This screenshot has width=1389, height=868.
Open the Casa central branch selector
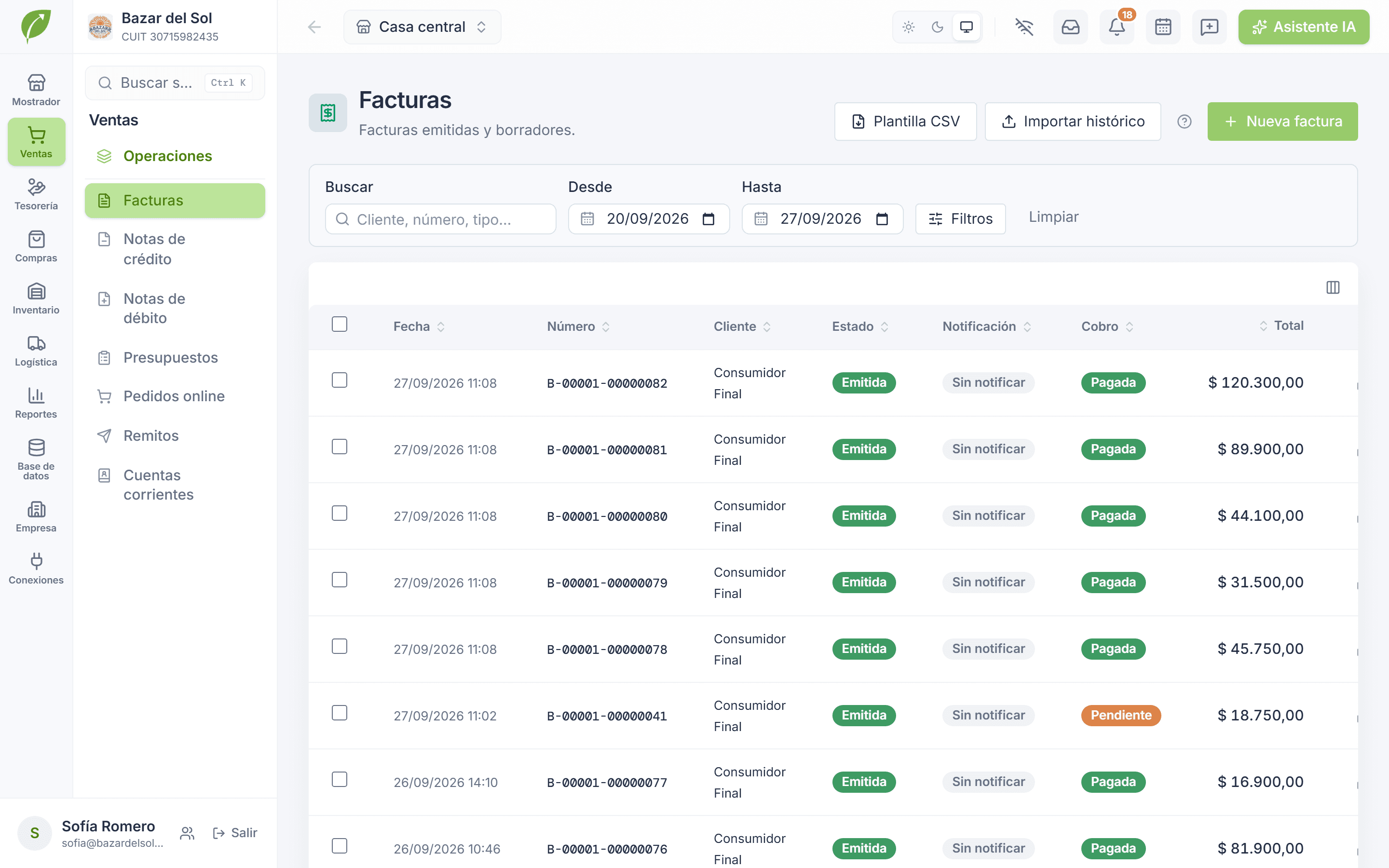point(422,27)
